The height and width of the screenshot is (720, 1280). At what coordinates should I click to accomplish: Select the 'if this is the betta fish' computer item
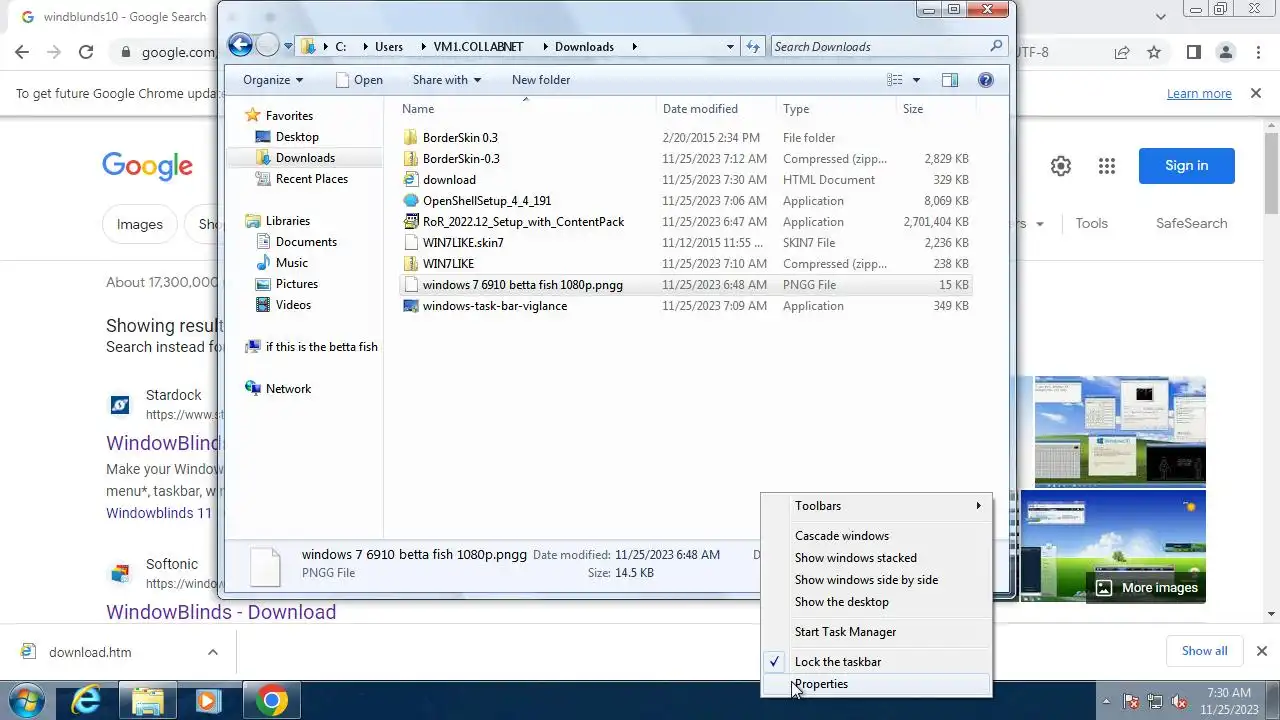tap(321, 347)
